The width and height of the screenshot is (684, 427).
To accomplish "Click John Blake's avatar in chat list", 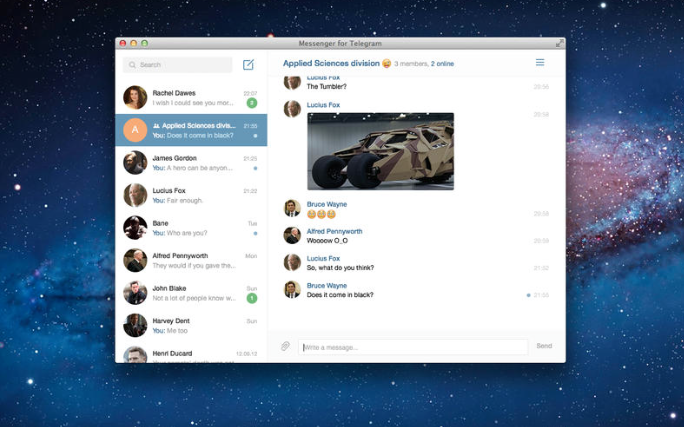I will (x=135, y=293).
